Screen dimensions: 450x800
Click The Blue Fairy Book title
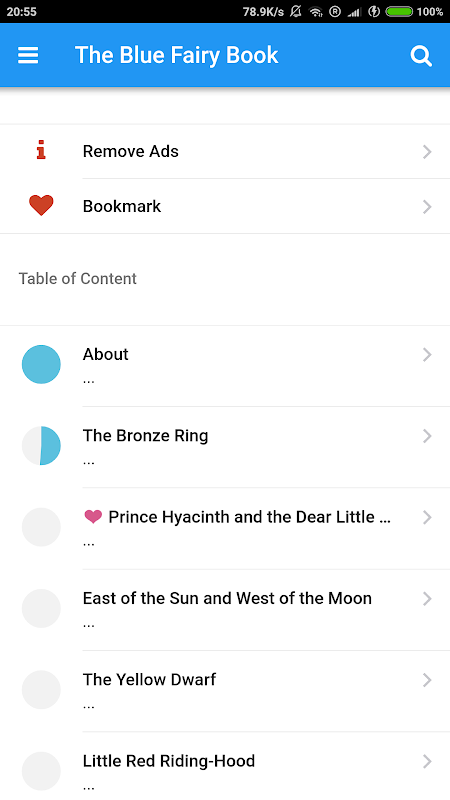[177, 55]
